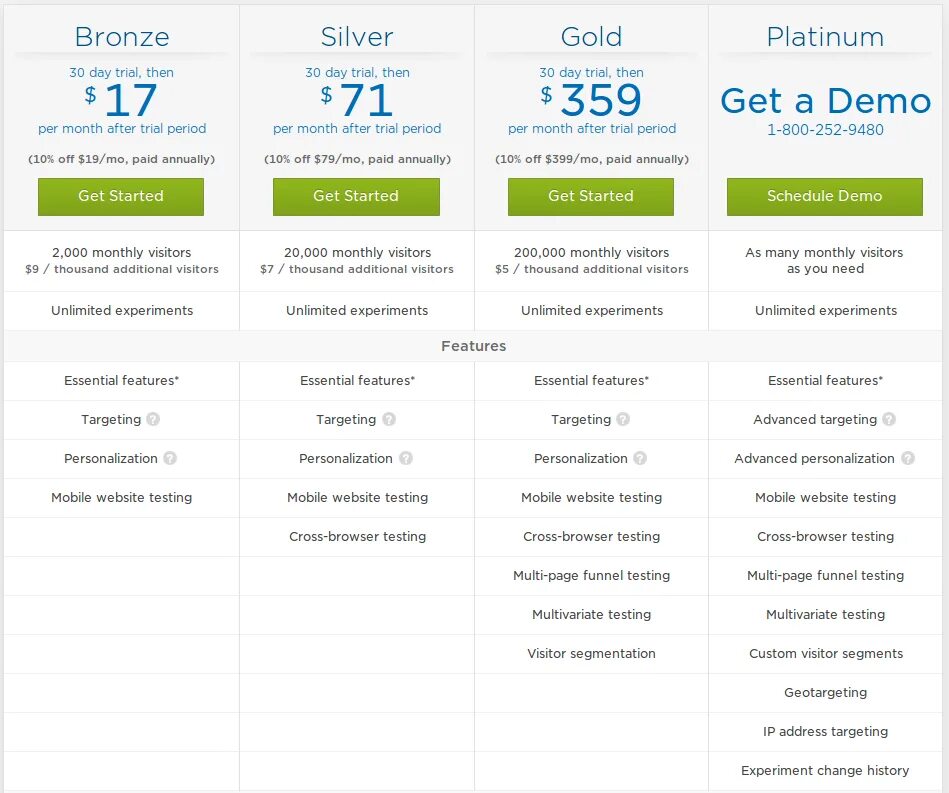
Task: Show info icon next to Gold Targeting
Action: (623, 419)
